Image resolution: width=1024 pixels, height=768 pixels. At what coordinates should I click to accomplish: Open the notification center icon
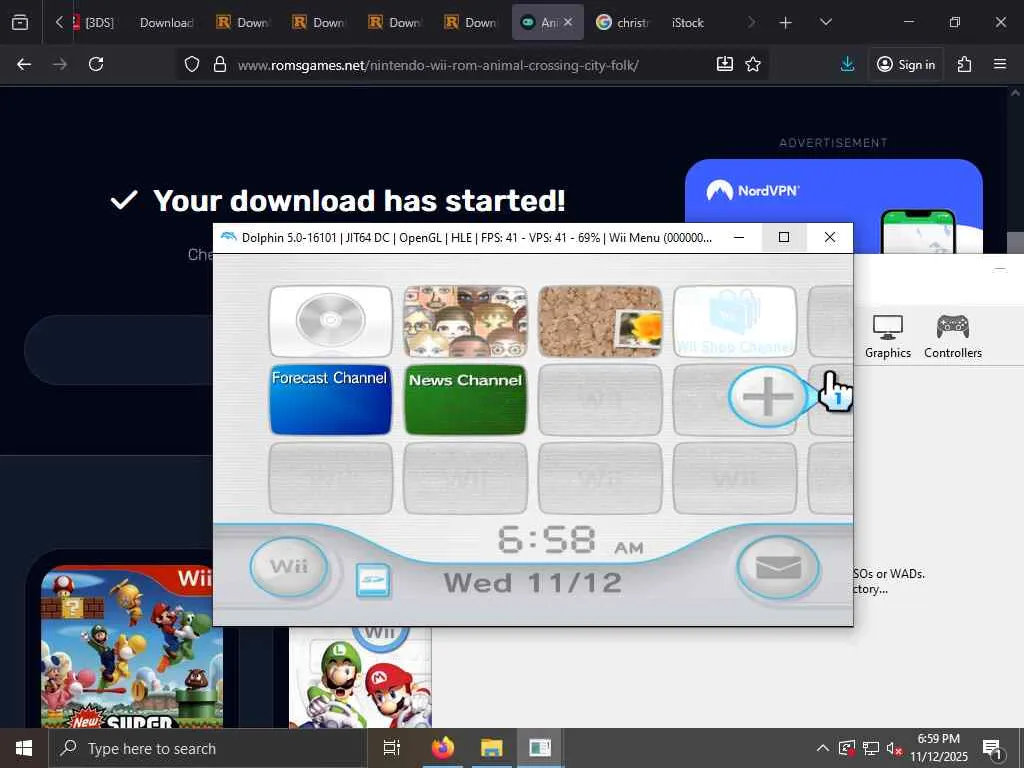992,748
